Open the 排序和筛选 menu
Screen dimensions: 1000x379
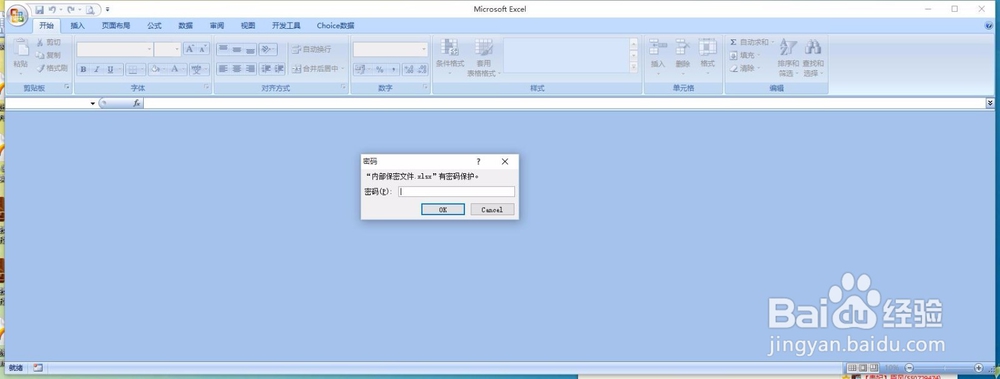[788, 57]
